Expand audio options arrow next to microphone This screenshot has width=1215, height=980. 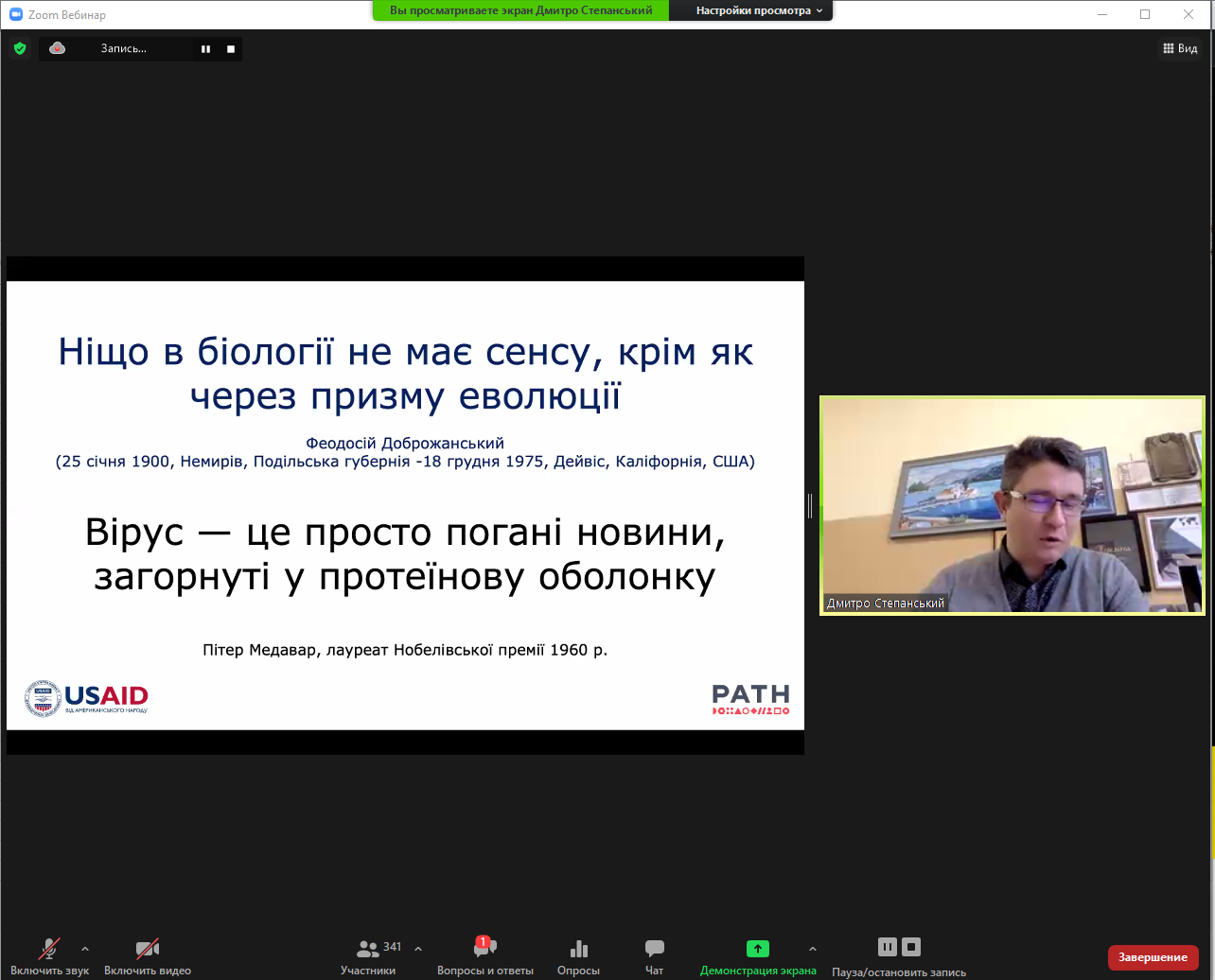(x=85, y=949)
